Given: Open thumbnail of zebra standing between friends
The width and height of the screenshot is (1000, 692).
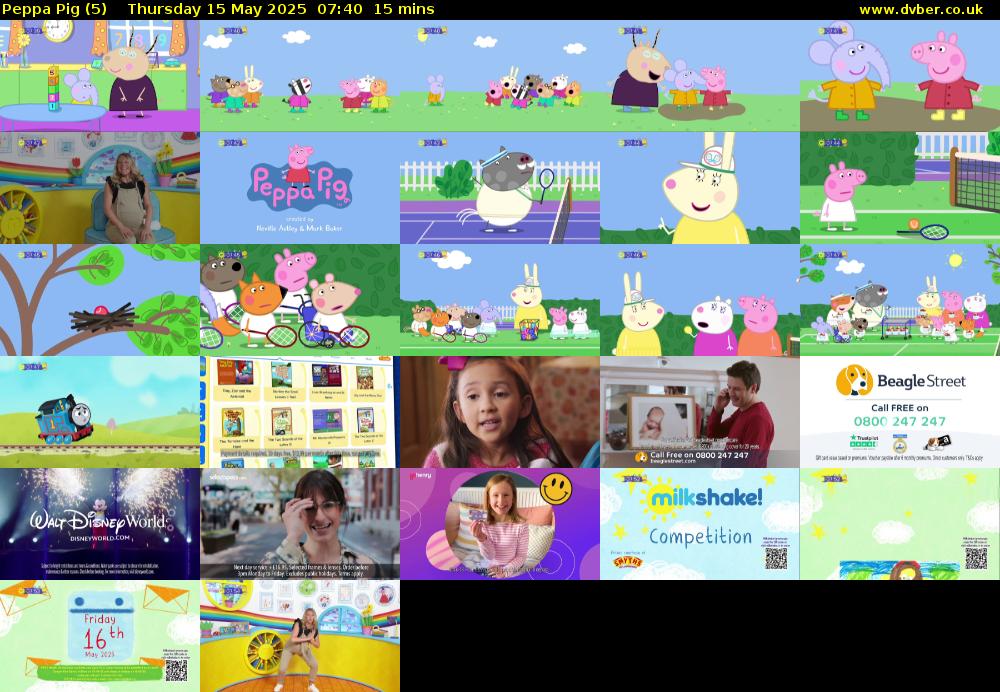Looking at the screenshot, I should click(x=300, y=76).
